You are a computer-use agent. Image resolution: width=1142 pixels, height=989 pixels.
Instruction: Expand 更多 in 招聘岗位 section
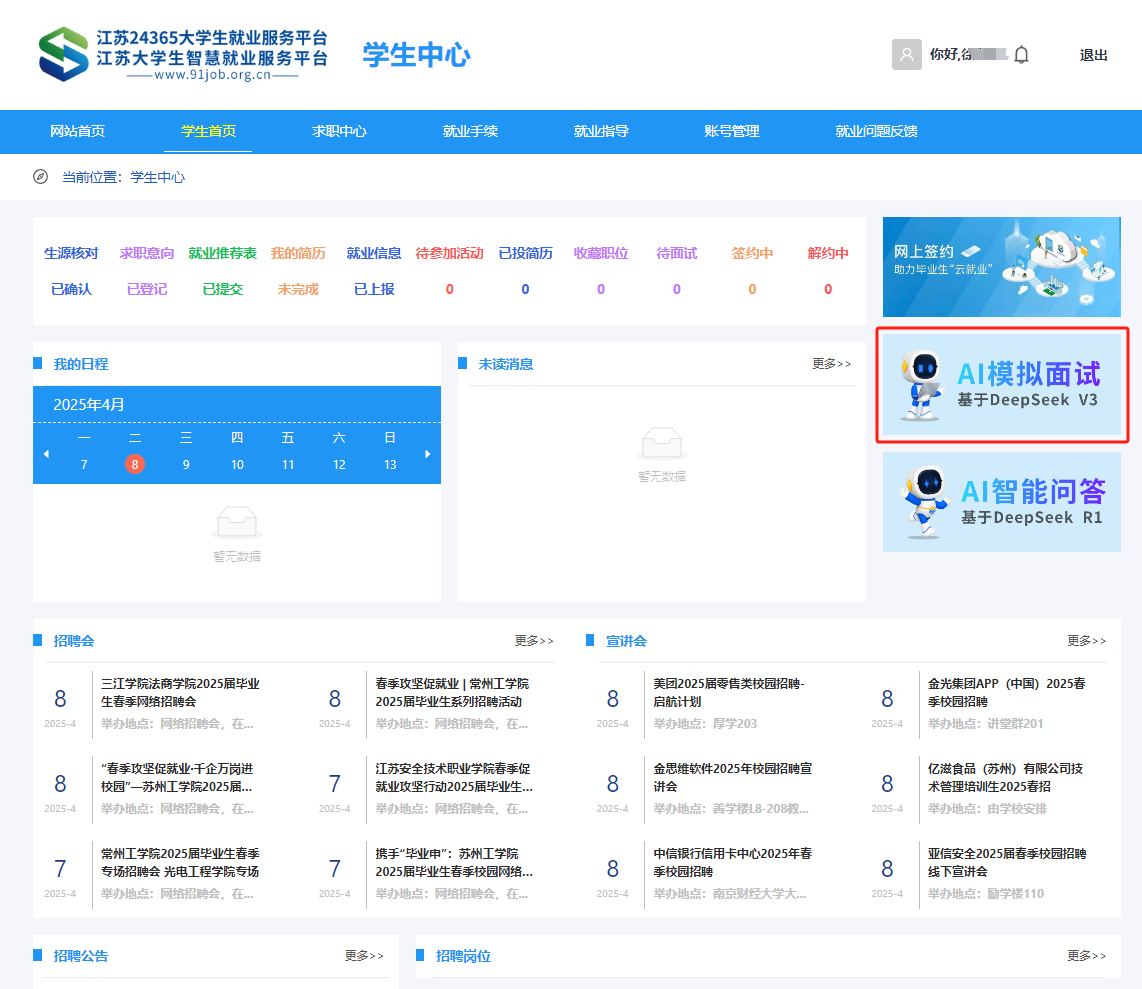tap(1086, 956)
